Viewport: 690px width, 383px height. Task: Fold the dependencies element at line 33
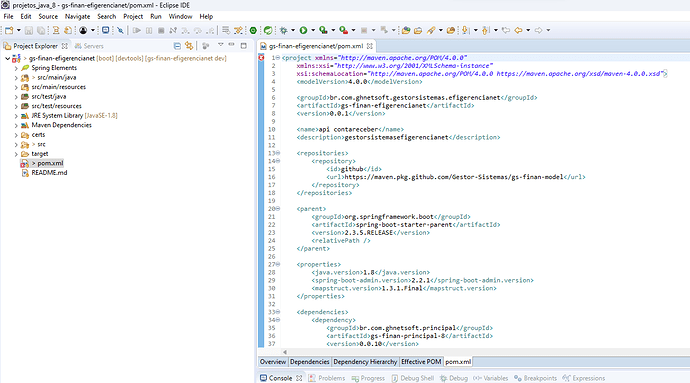278,312
